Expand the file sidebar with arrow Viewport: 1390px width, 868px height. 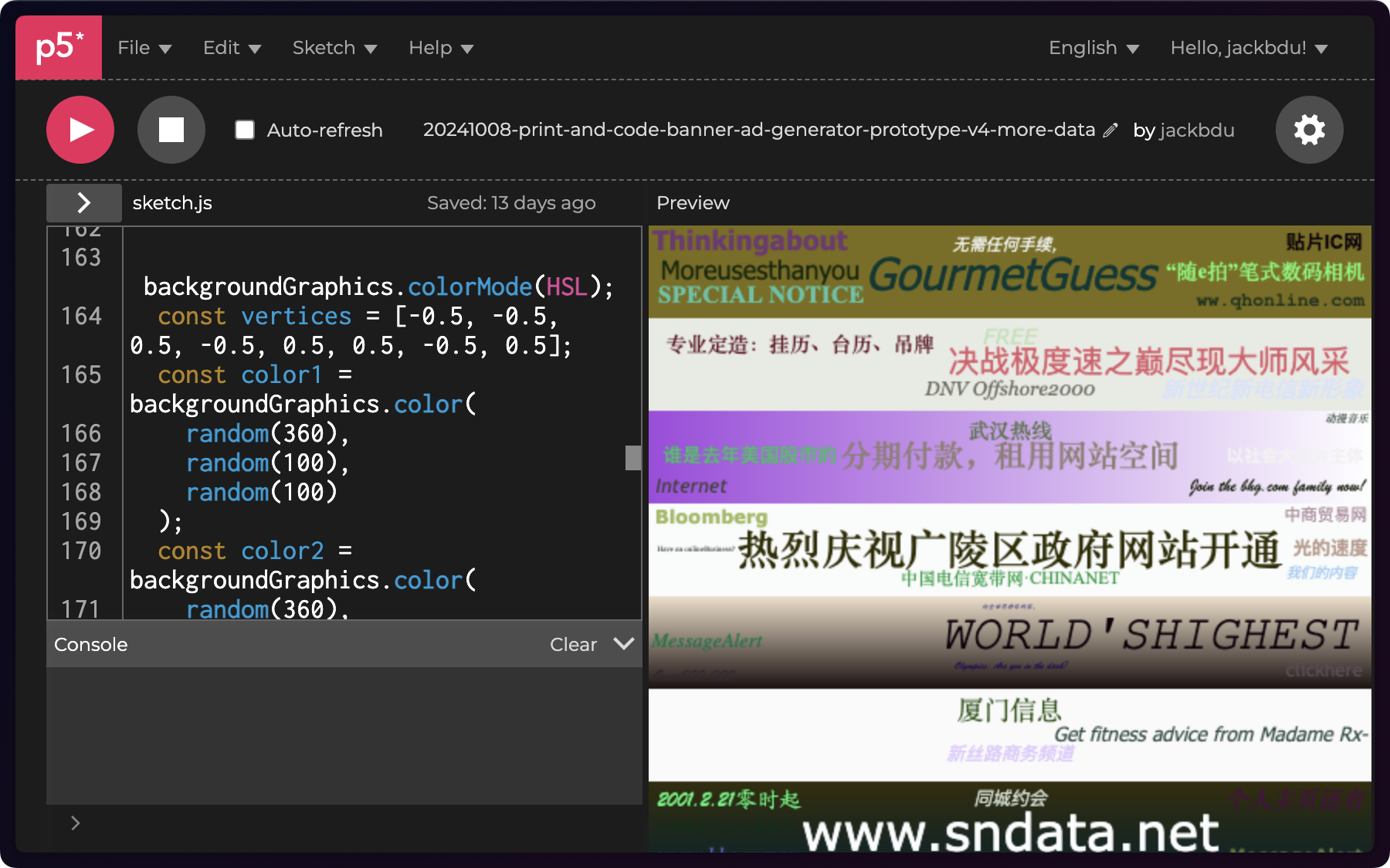tap(83, 203)
